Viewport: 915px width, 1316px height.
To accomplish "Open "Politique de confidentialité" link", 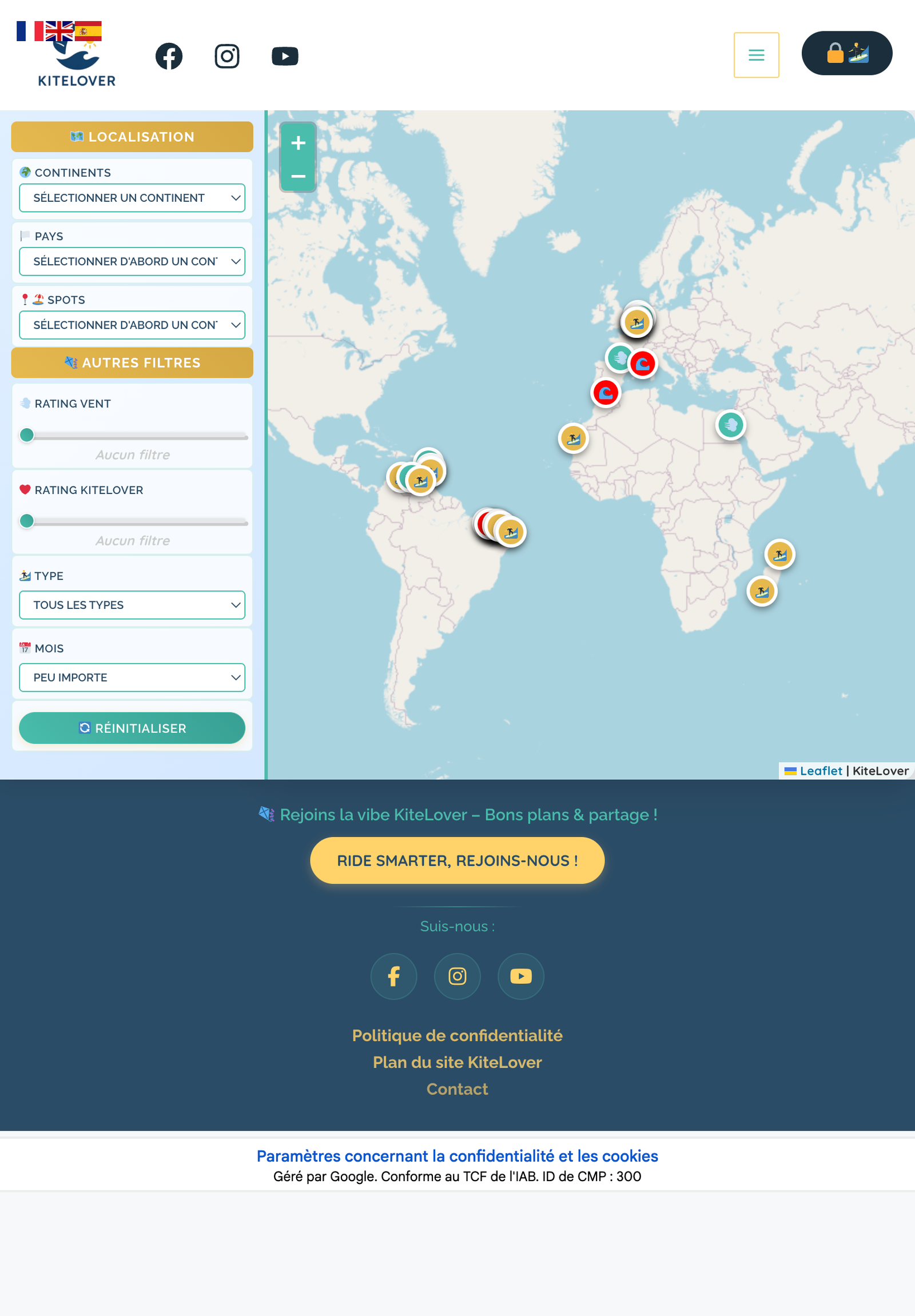I will [x=457, y=1035].
